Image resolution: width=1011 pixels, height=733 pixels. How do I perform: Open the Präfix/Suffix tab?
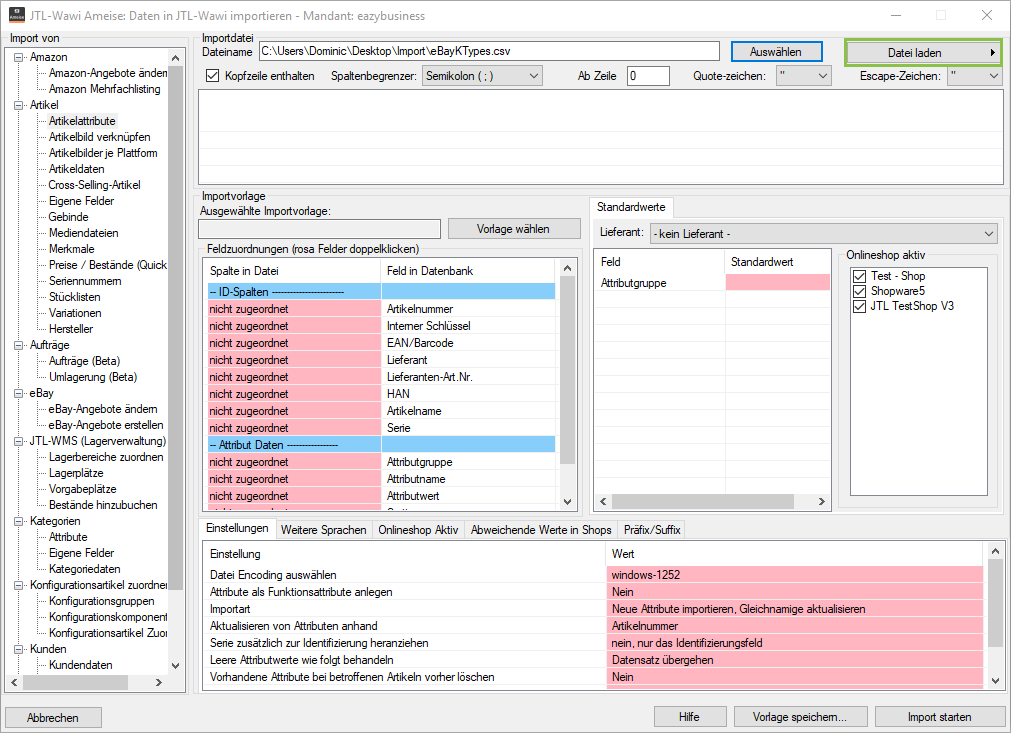point(652,530)
